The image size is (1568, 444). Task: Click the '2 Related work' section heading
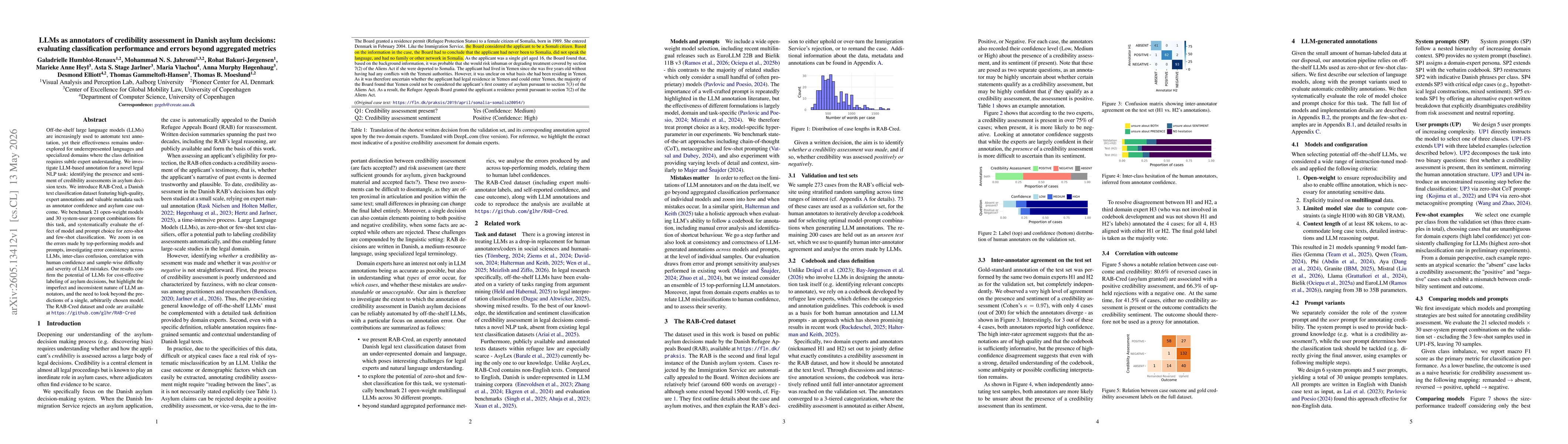pos(497,223)
